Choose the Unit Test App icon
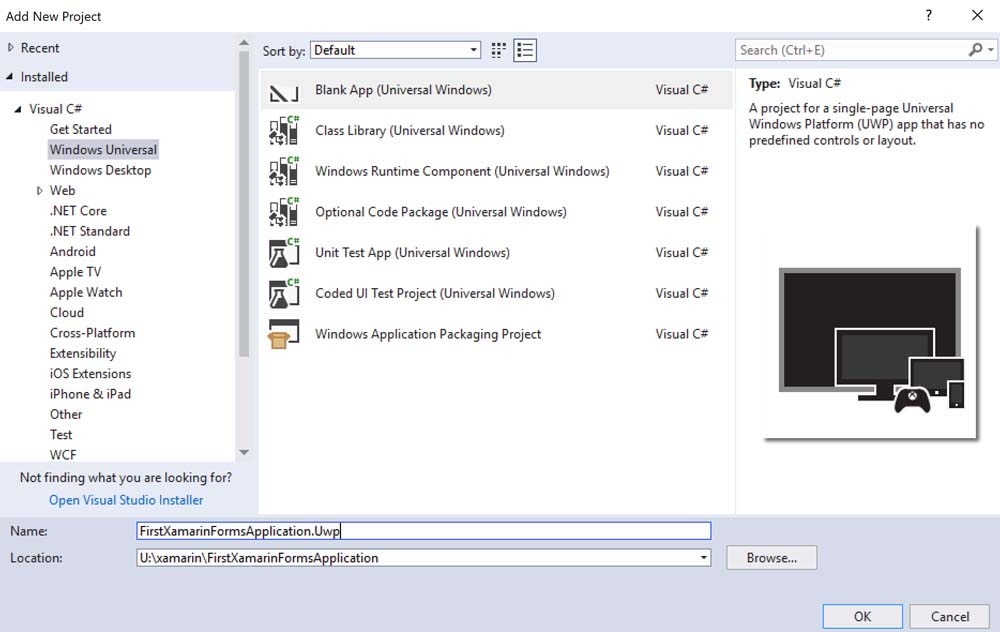Image resolution: width=1000 pixels, height=632 pixels. (284, 253)
